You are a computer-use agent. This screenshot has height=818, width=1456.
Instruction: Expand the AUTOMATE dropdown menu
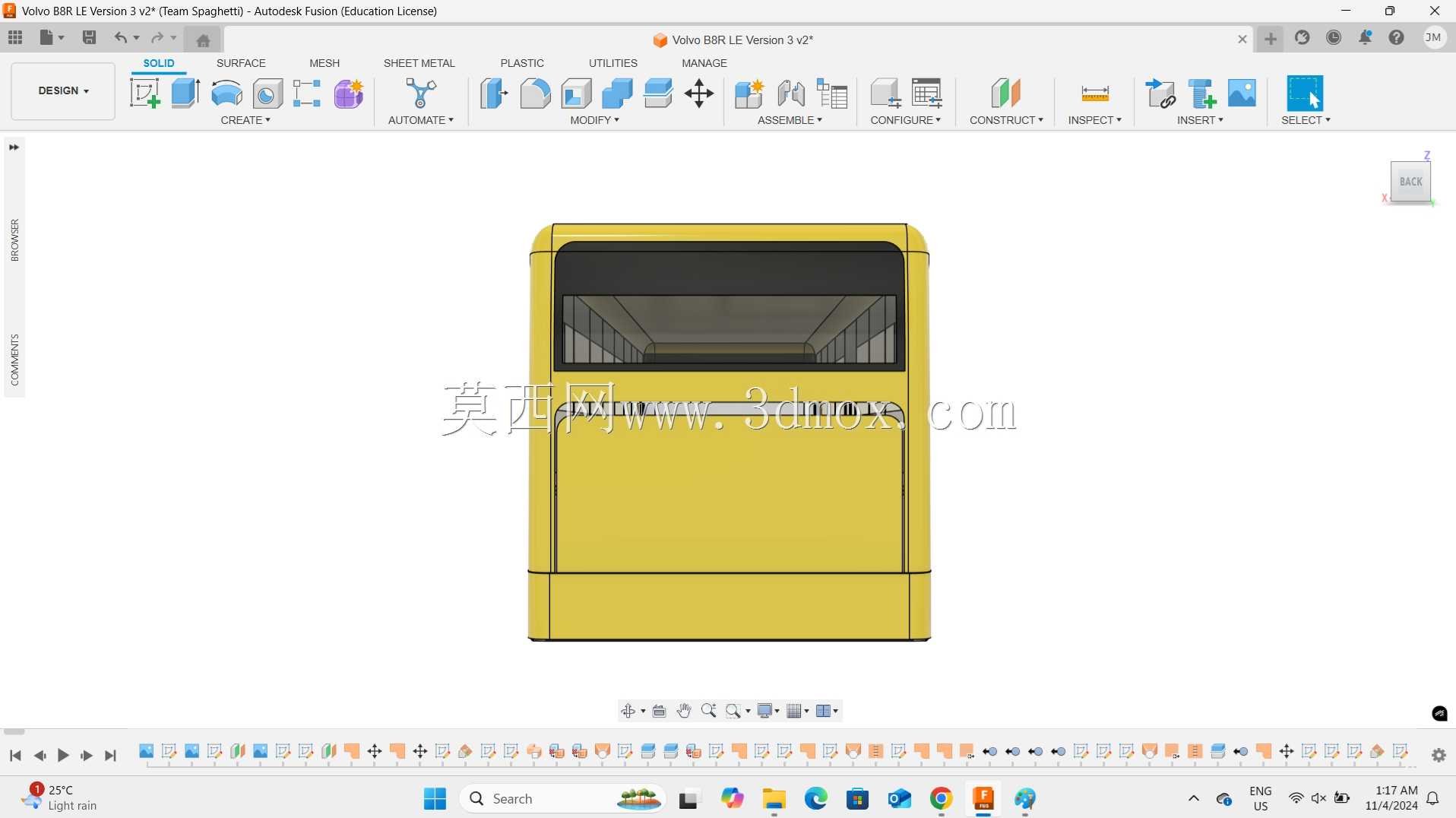[x=421, y=120]
